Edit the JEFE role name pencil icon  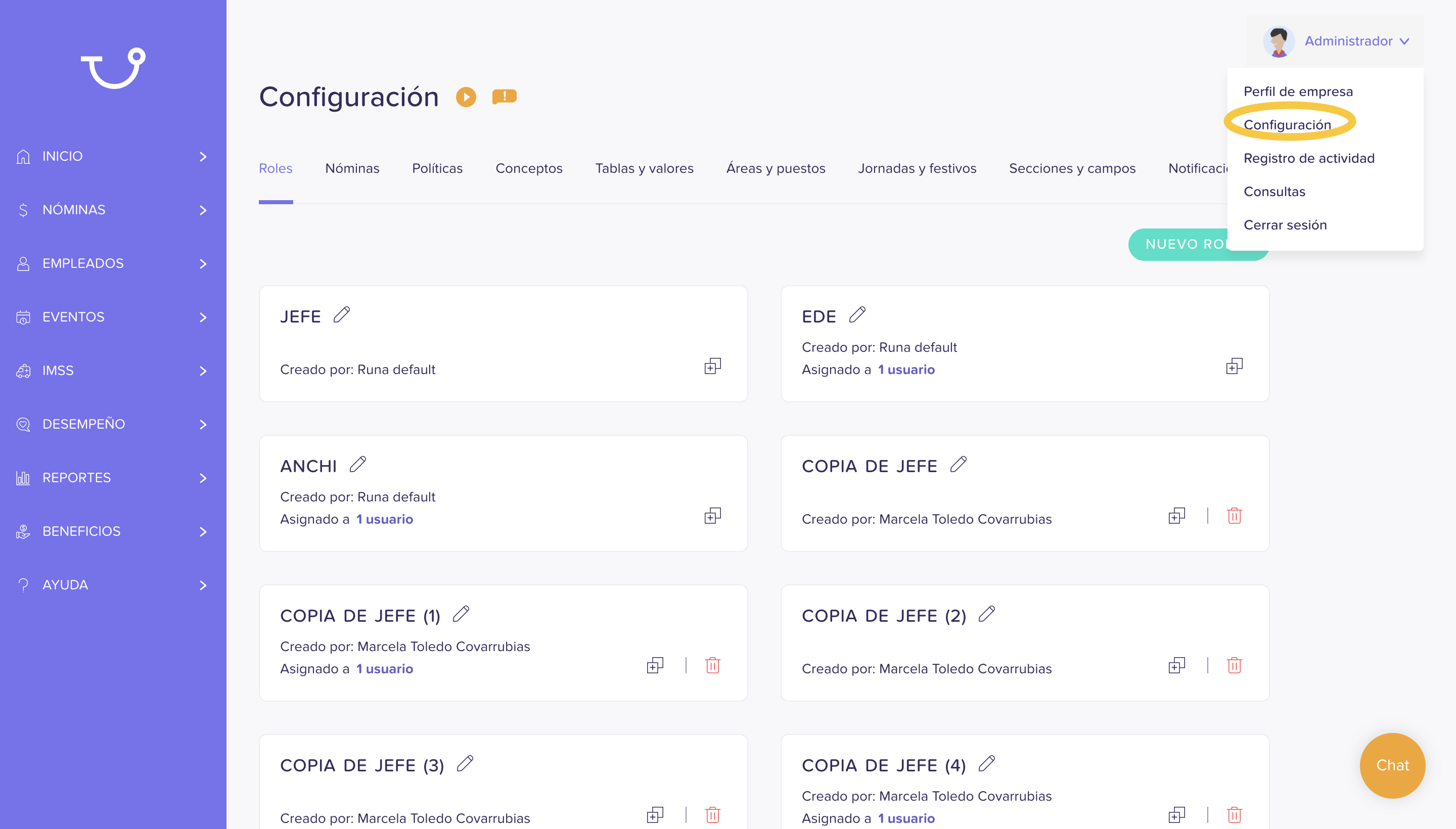point(342,315)
